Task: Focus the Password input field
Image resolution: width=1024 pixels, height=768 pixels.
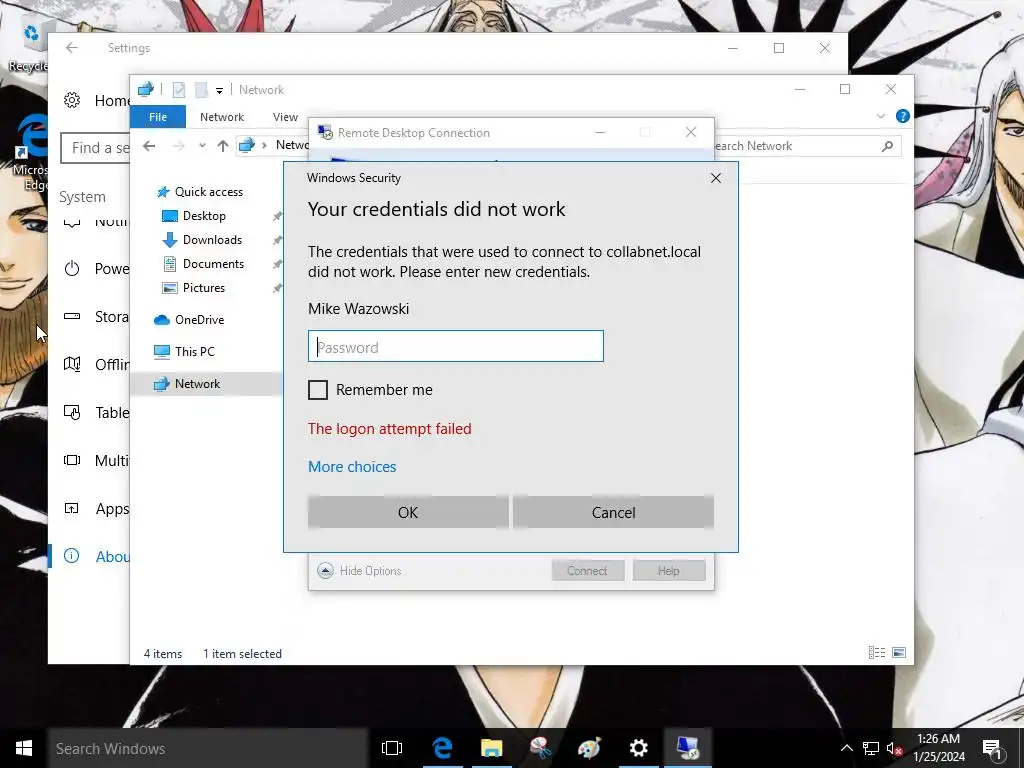Action: pos(456,346)
